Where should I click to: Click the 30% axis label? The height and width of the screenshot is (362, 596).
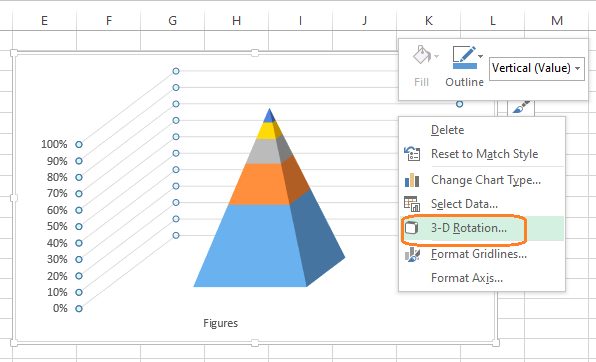click(57, 259)
